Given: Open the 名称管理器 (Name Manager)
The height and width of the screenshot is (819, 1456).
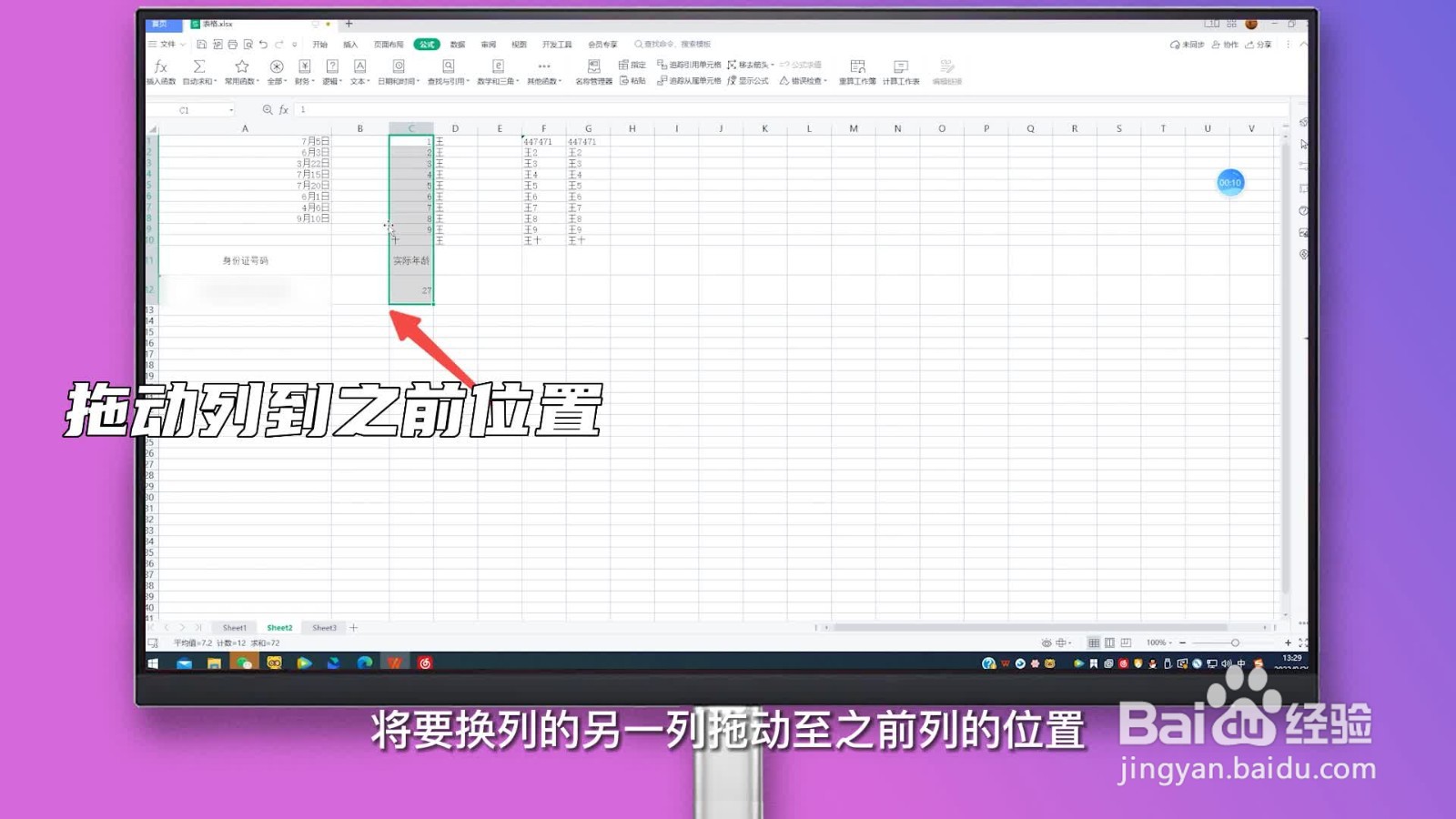Looking at the screenshot, I should (593, 71).
